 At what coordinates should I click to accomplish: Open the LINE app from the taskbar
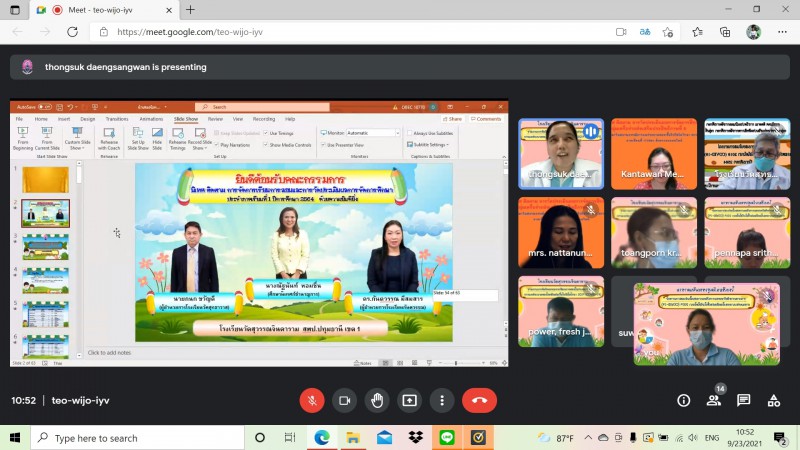(x=447, y=438)
